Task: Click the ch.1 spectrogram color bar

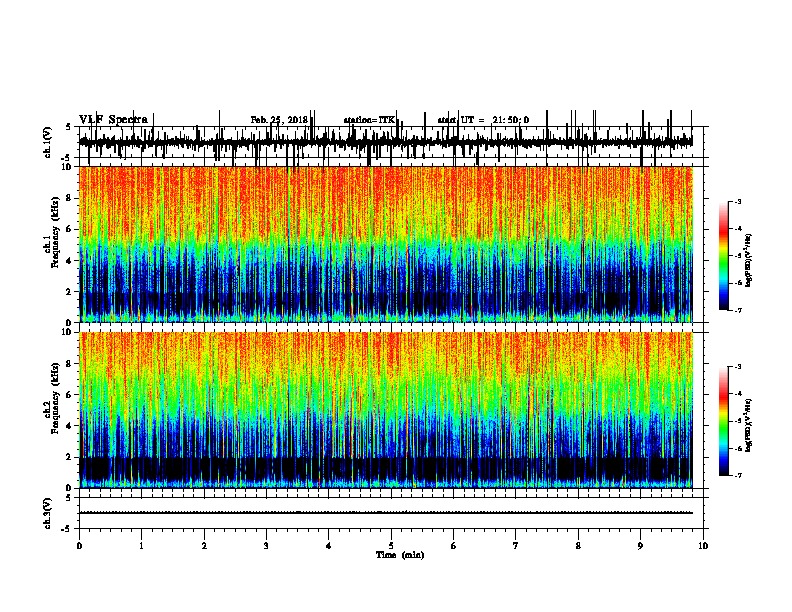Action: 724,256
